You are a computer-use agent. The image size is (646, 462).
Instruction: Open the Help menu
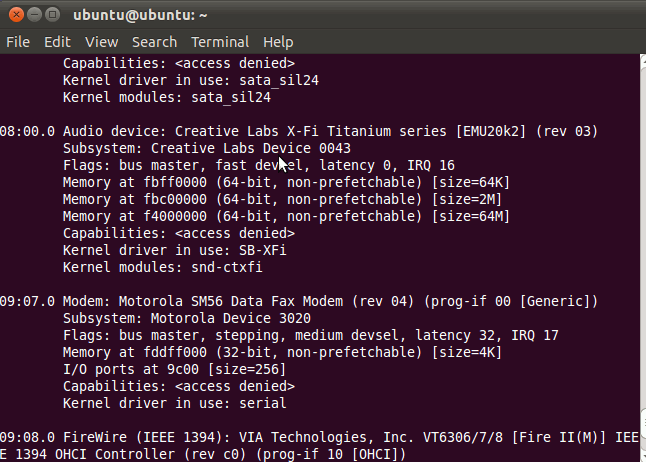278,42
